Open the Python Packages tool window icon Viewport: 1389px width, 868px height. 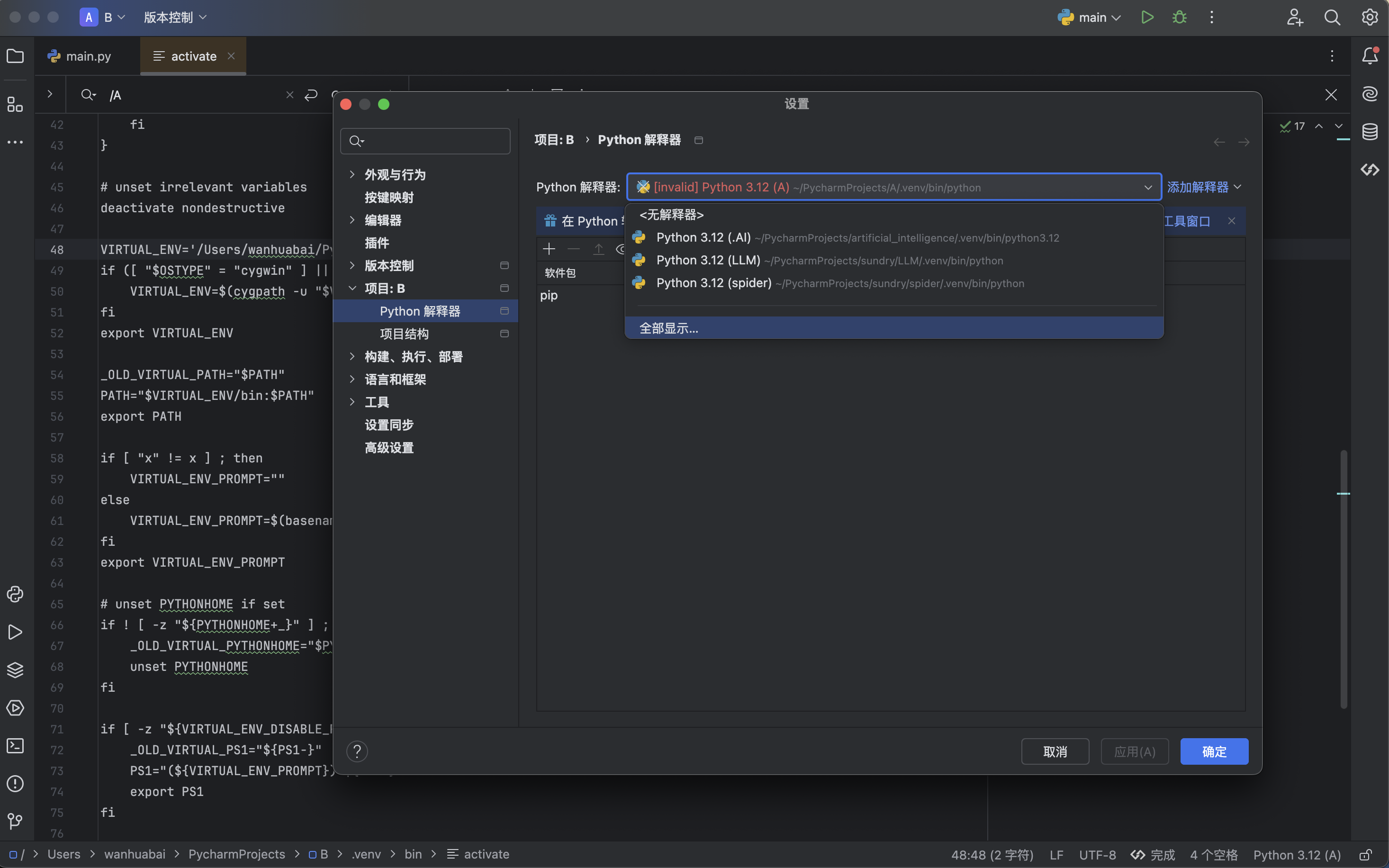click(x=15, y=670)
